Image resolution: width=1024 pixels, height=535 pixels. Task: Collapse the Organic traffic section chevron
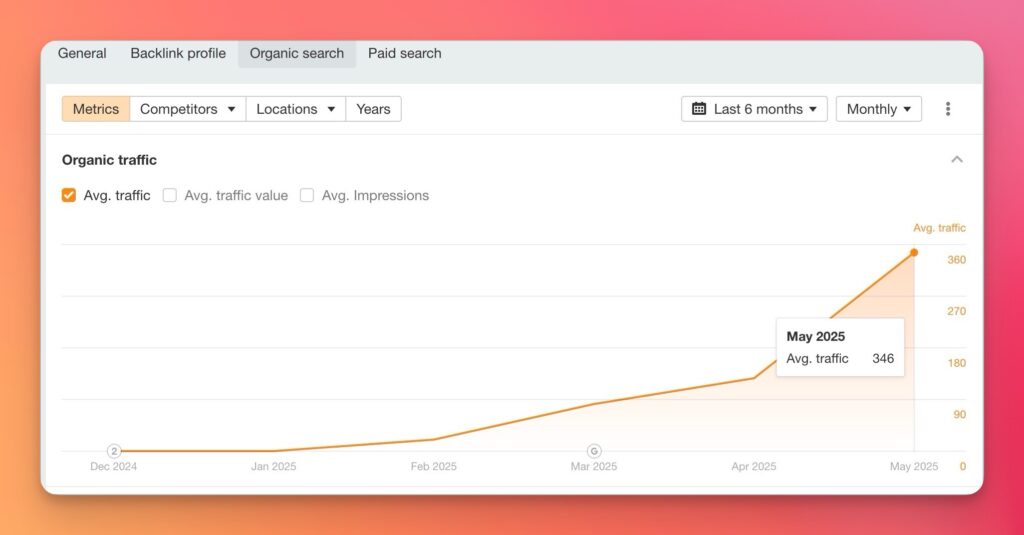point(957,160)
